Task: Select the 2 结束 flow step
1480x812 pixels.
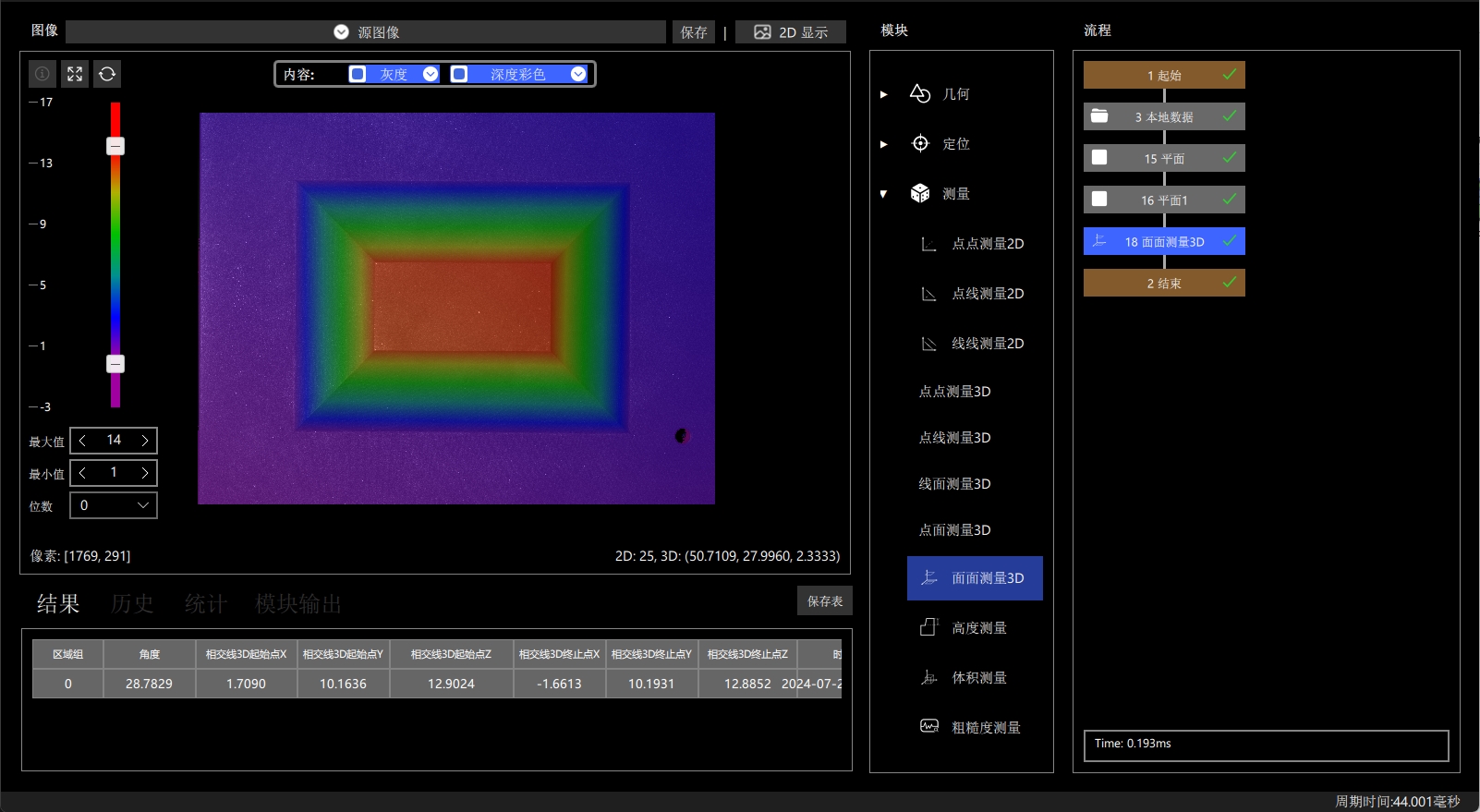Action: point(1164,283)
